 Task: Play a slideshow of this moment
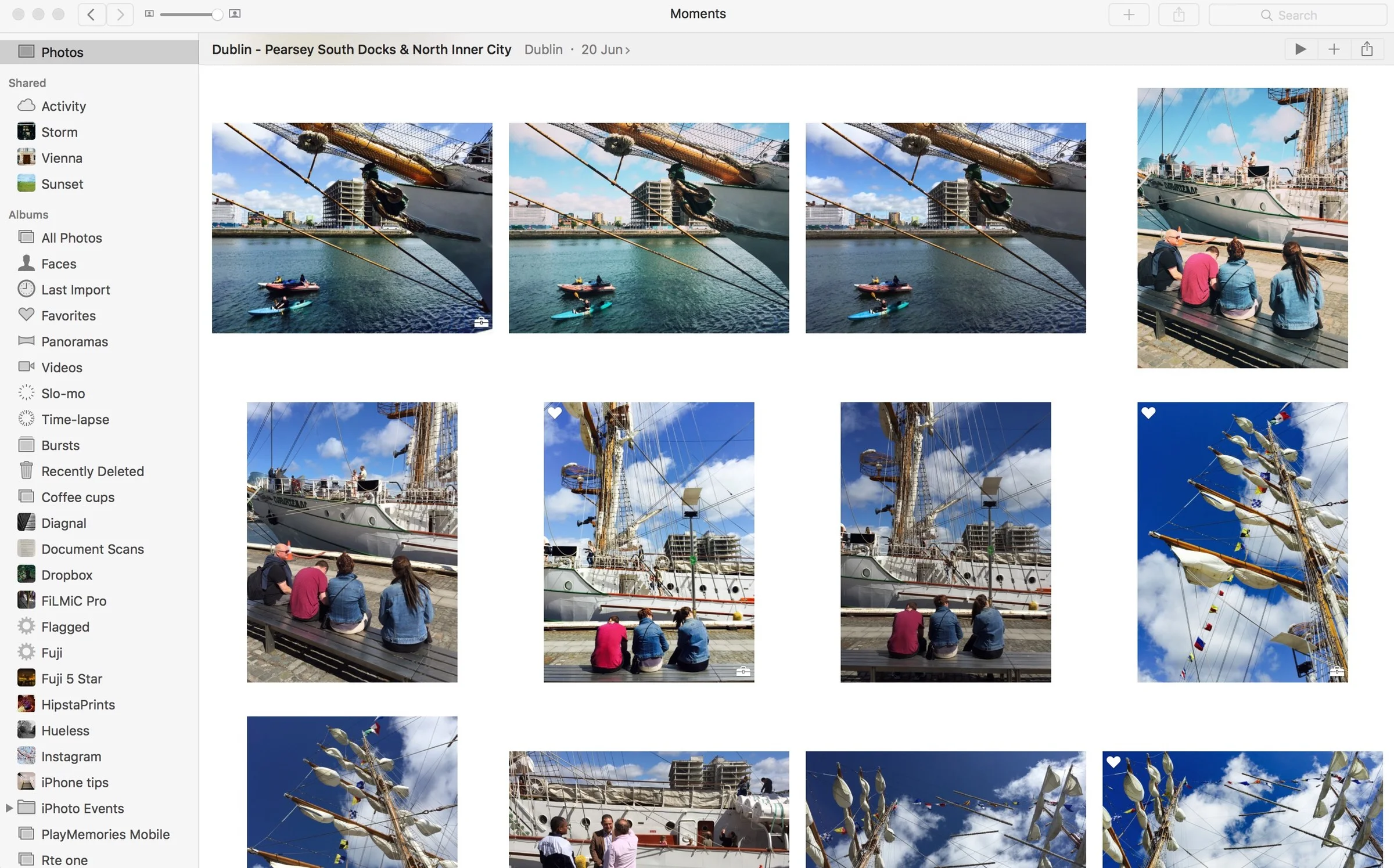(1300, 49)
